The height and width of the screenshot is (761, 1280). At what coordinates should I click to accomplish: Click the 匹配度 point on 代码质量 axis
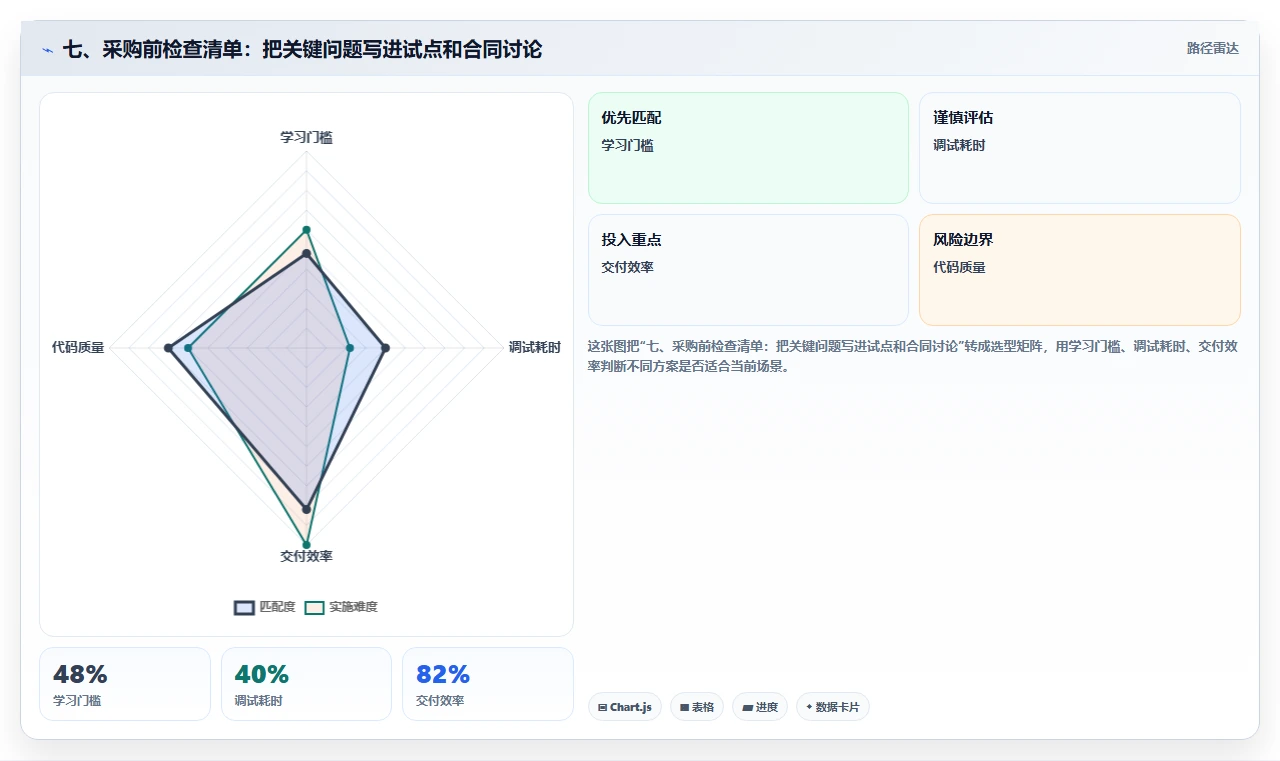[168, 348]
